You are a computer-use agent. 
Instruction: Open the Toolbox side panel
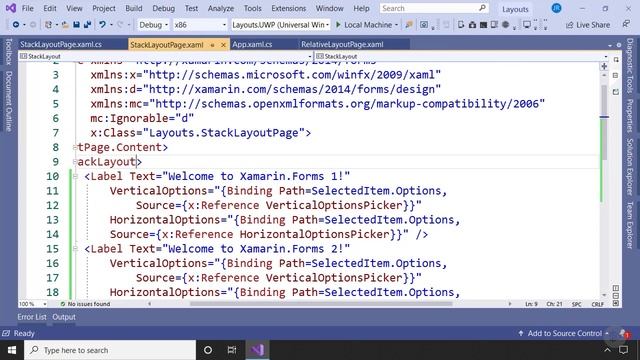(8, 51)
